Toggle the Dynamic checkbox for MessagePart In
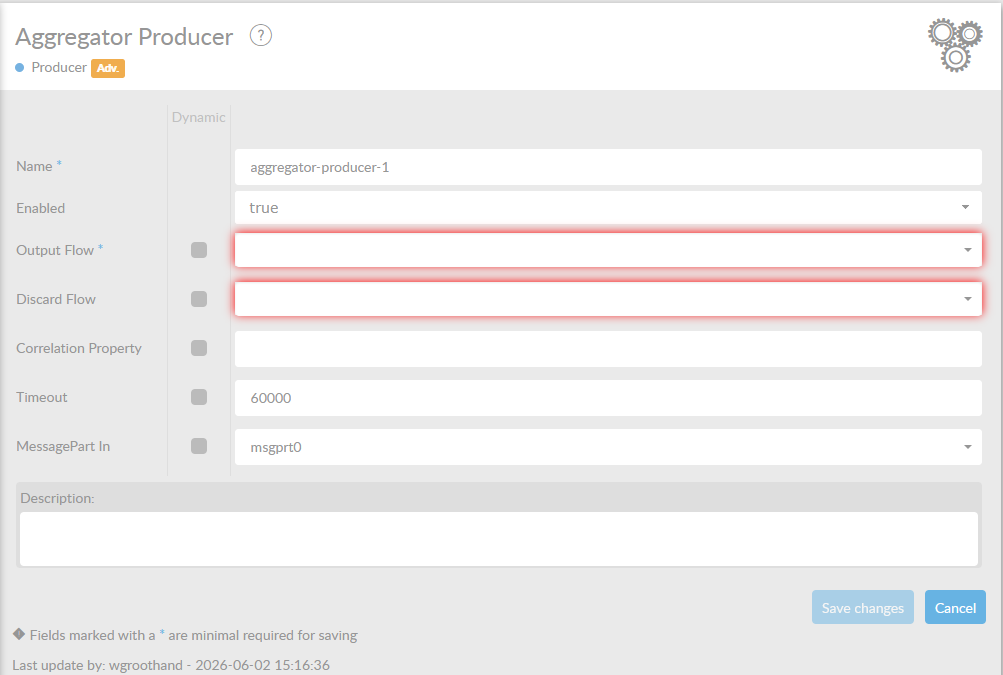This screenshot has width=1003, height=675. (x=199, y=446)
